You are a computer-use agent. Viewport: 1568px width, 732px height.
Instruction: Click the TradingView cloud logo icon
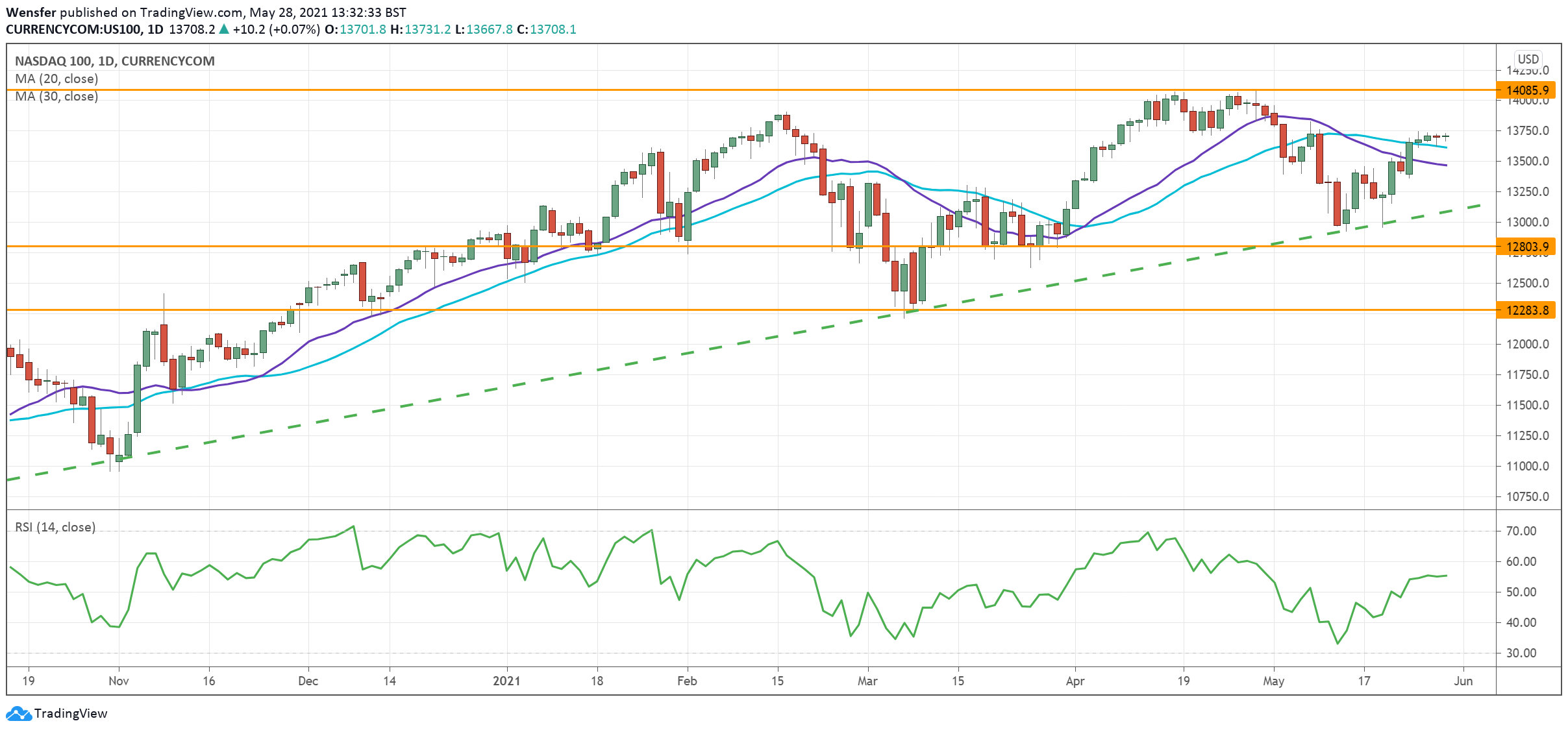tap(18, 713)
